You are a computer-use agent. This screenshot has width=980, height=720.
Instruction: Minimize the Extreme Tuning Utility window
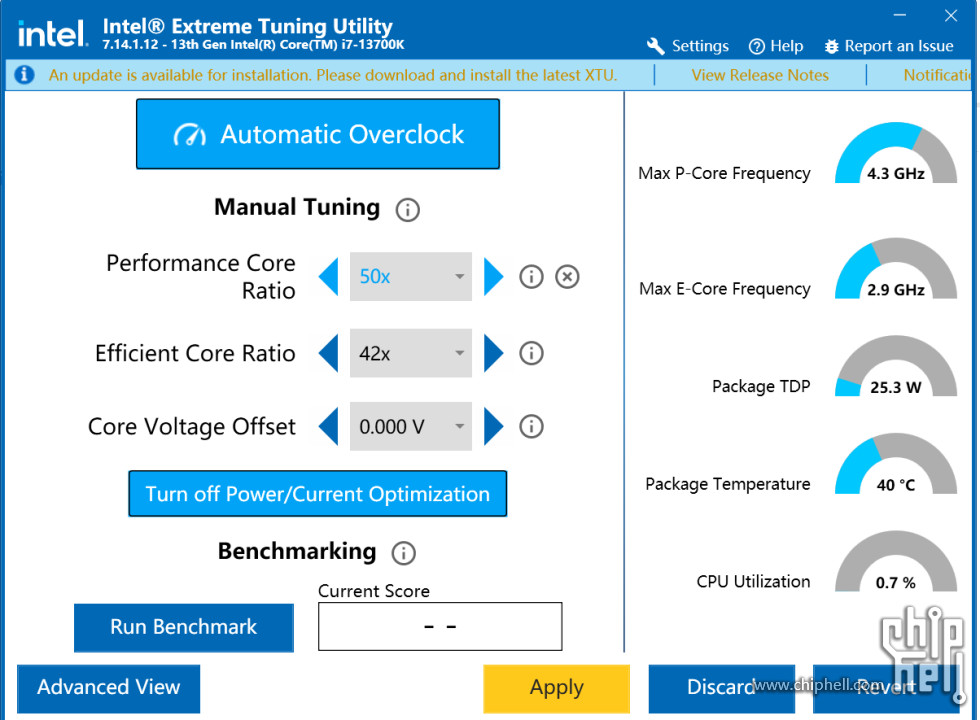tap(900, 15)
